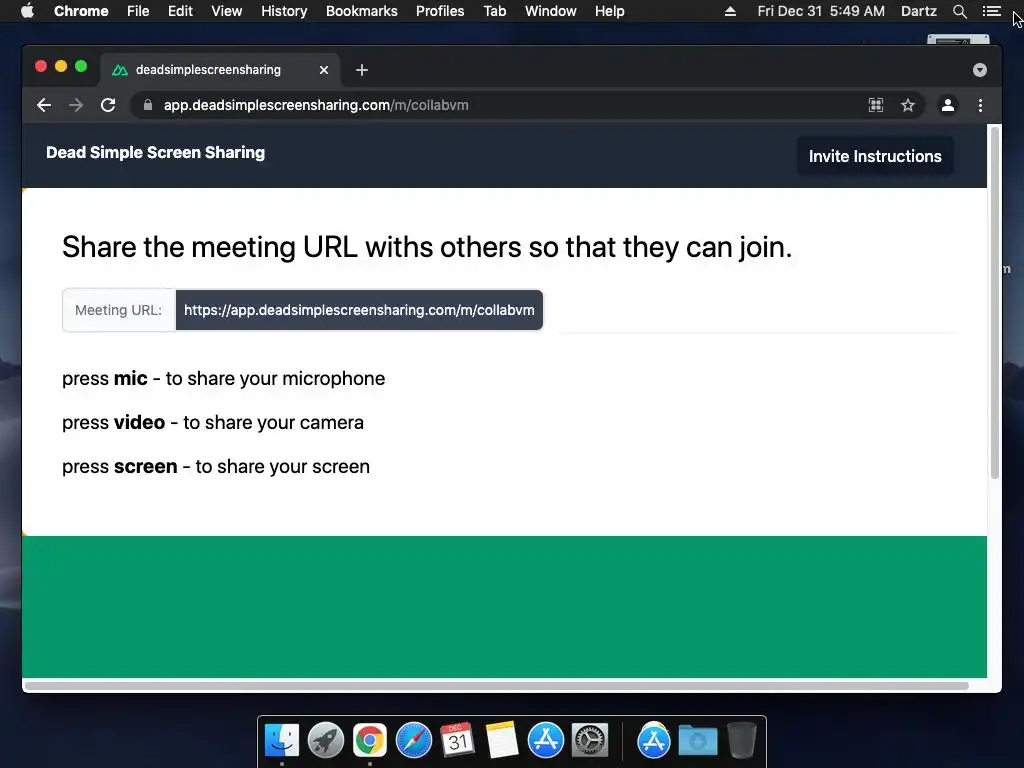Open the tab search dropdown arrow
This screenshot has width=1024, height=768.
point(980,70)
